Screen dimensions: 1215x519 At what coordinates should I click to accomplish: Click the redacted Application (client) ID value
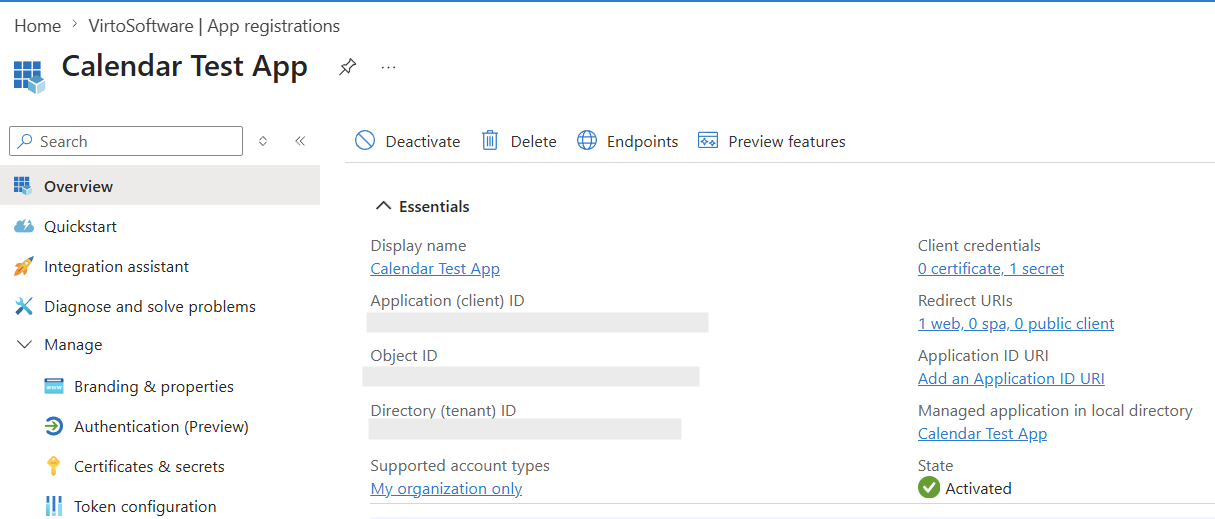537,322
